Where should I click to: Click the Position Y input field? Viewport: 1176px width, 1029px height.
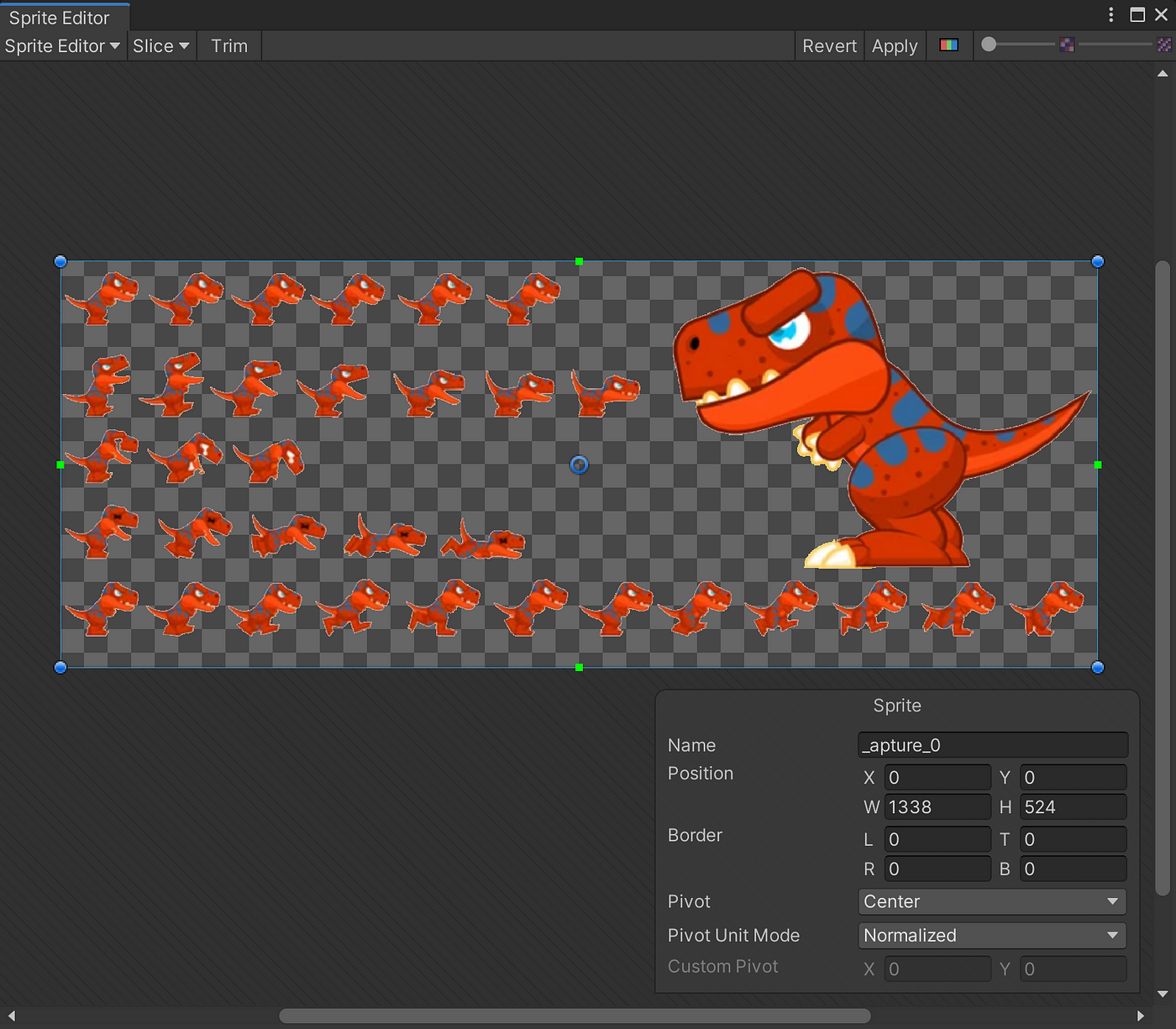[1073, 778]
